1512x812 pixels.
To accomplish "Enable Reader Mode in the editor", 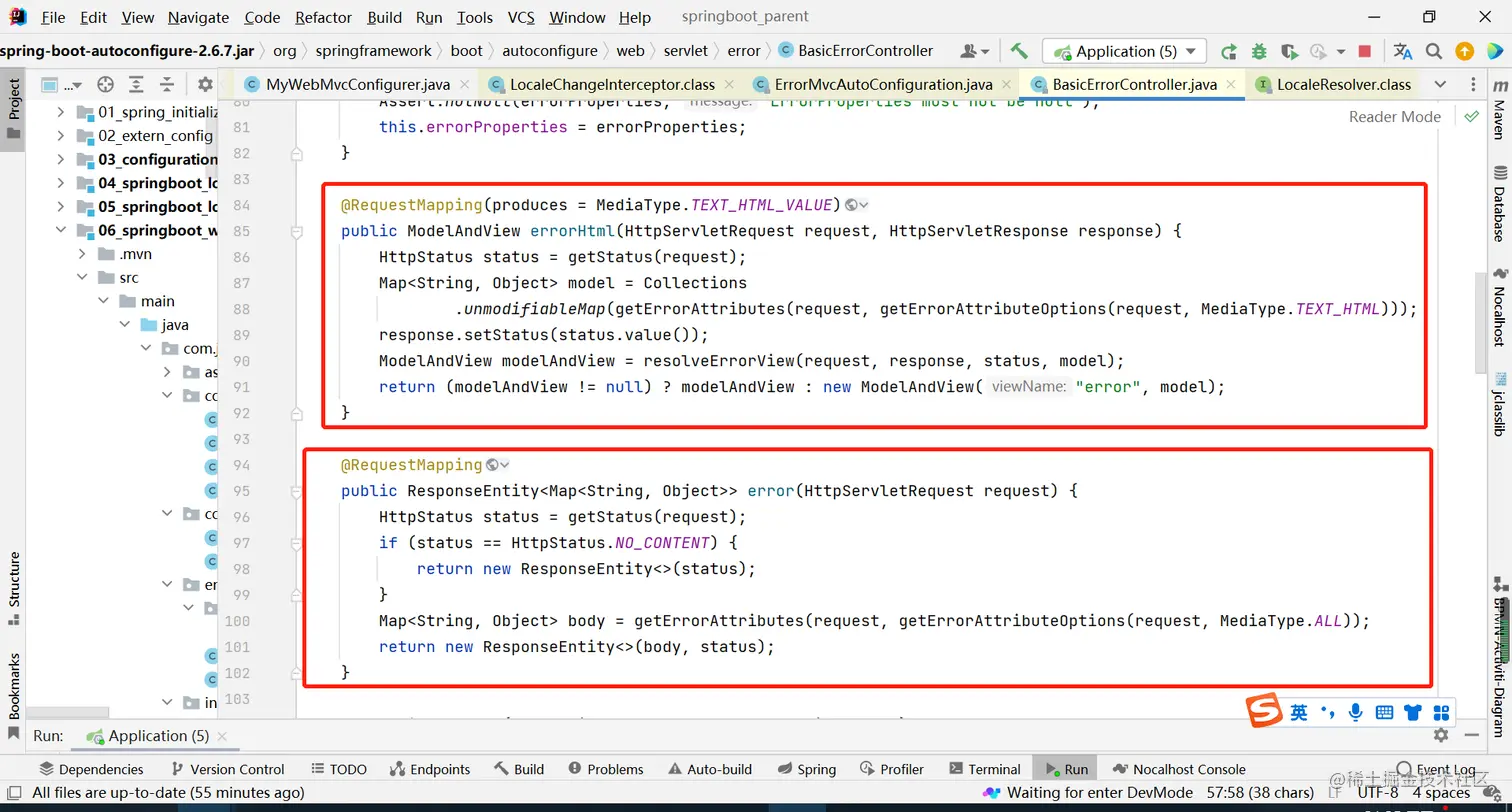I will (x=1394, y=116).
